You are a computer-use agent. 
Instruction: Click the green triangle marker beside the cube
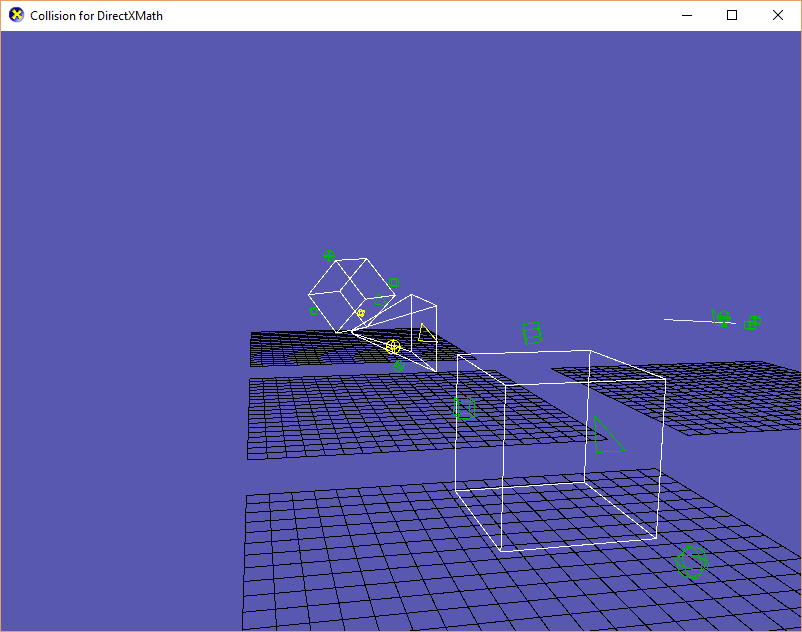380,299
